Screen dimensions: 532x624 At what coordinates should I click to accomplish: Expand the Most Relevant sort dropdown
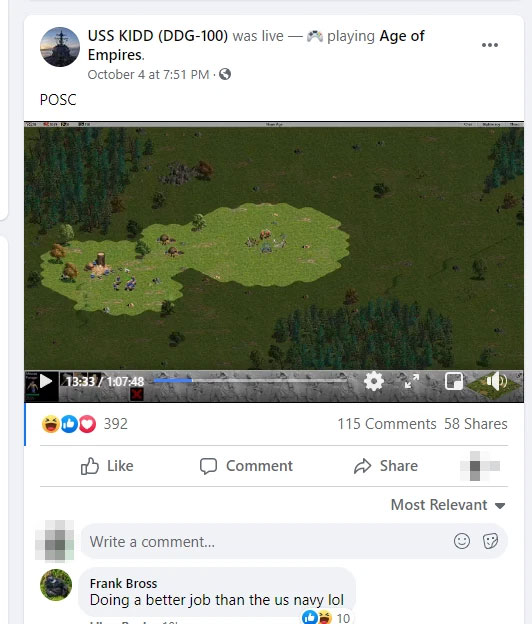[x=448, y=505]
